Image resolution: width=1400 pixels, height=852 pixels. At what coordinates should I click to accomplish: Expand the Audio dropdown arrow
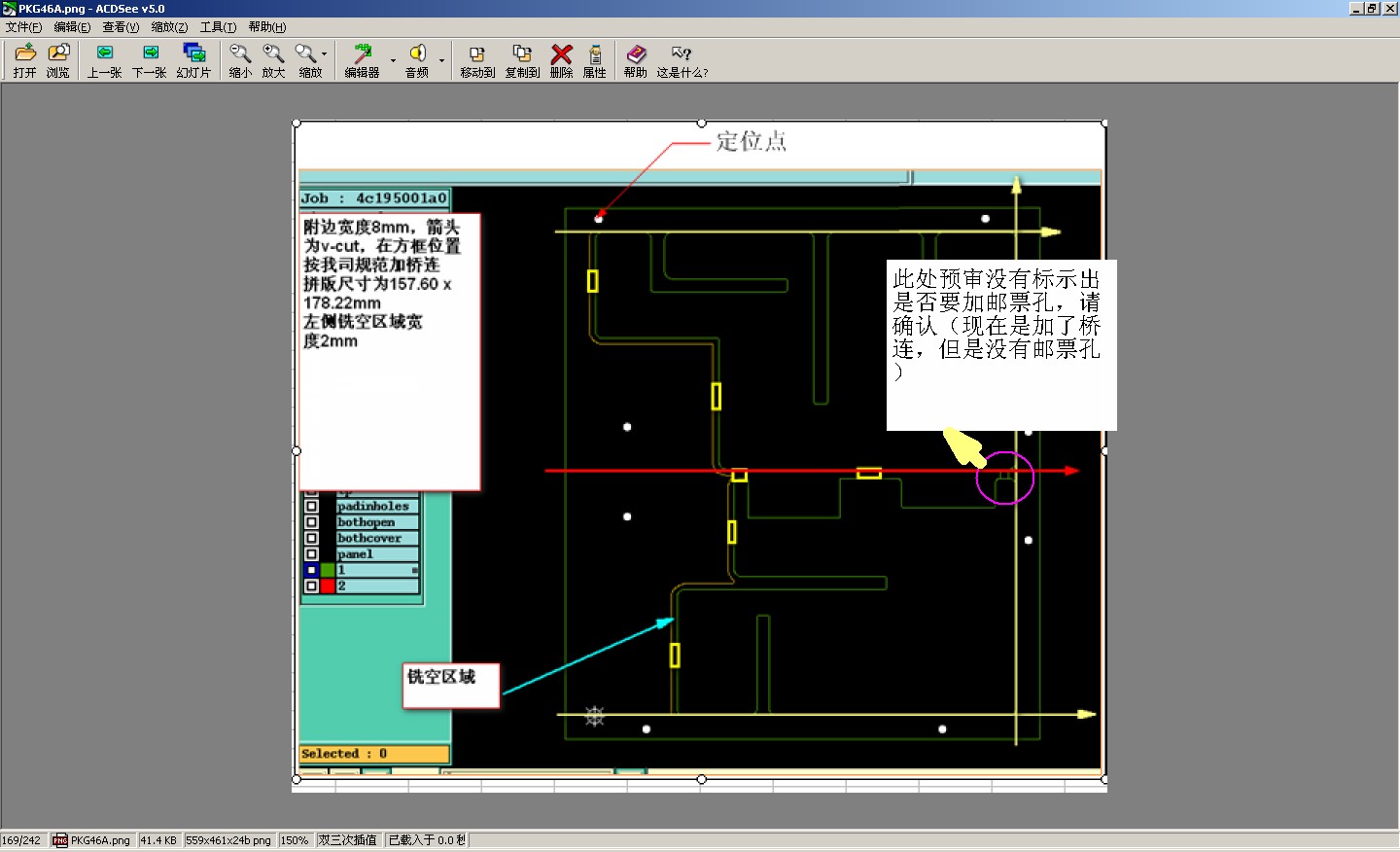click(x=441, y=60)
